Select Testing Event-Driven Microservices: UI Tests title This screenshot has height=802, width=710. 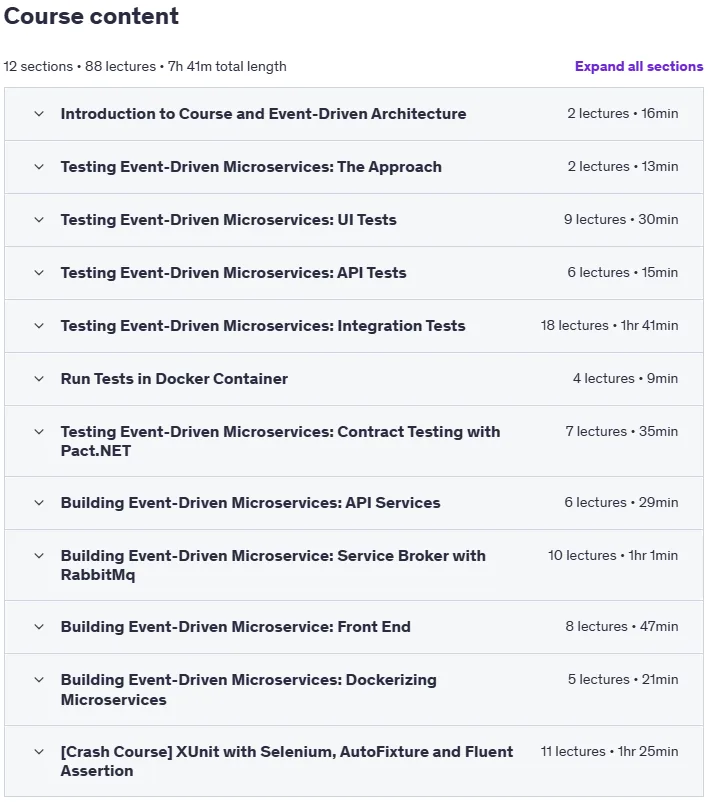[x=229, y=220]
